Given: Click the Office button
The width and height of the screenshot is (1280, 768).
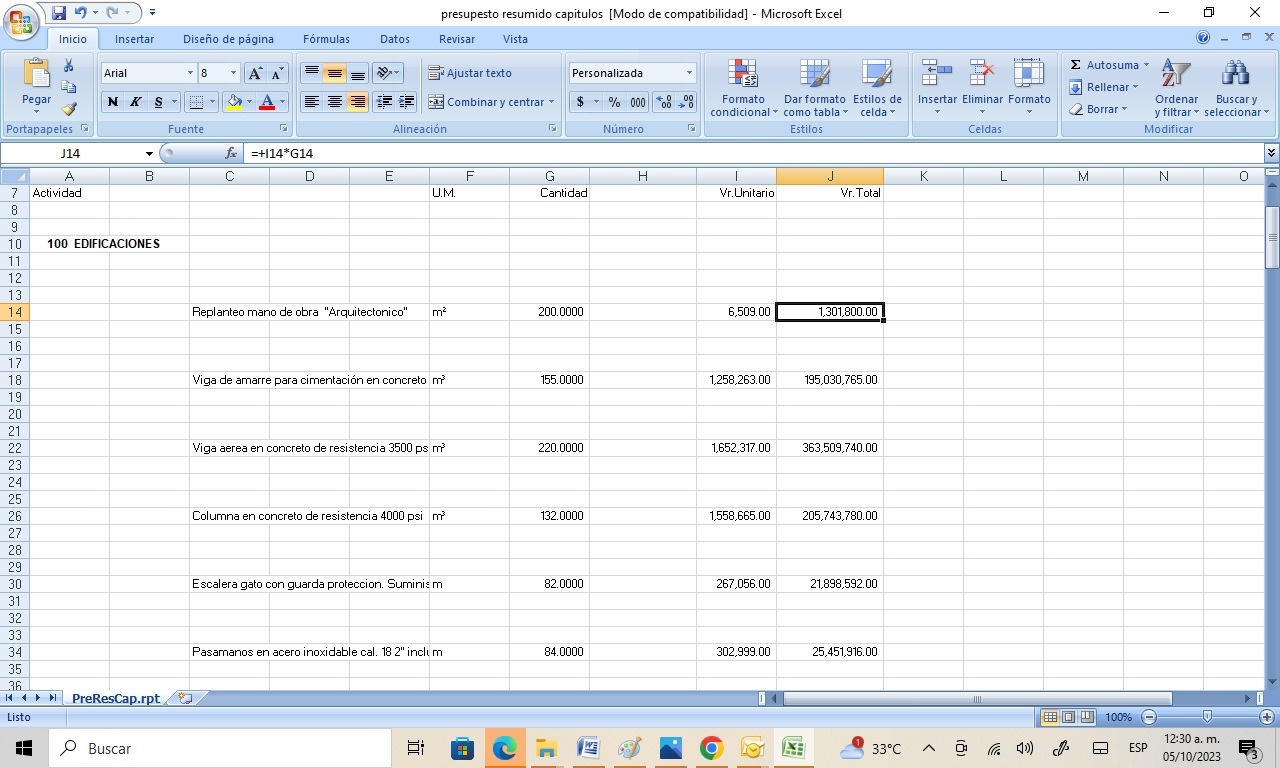Looking at the screenshot, I should pos(22,20).
